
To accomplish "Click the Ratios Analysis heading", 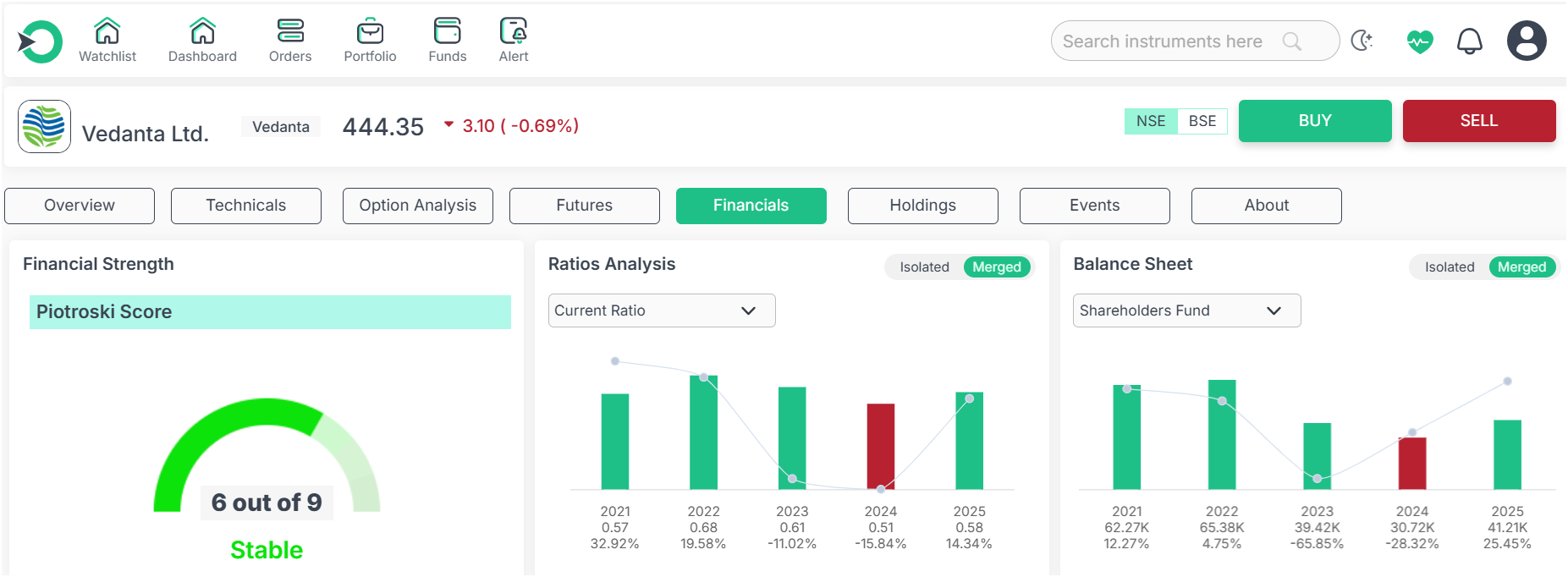I will pyautogui.click(x=612, y=264).
